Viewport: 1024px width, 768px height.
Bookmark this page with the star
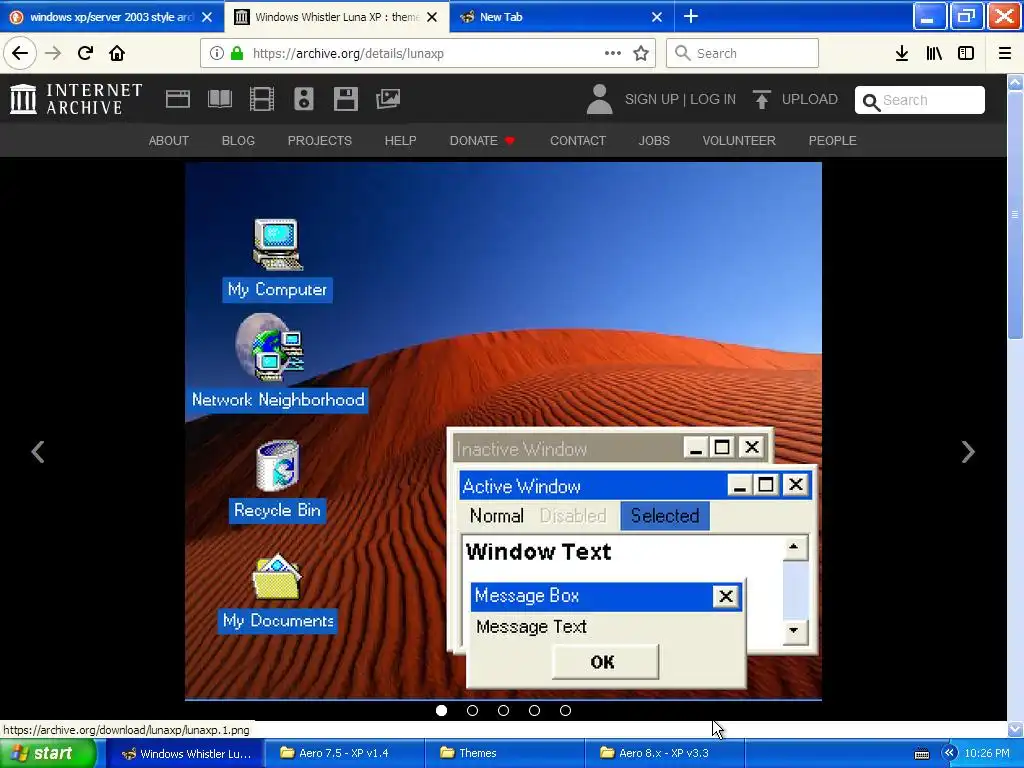click(x=641, y=53)
